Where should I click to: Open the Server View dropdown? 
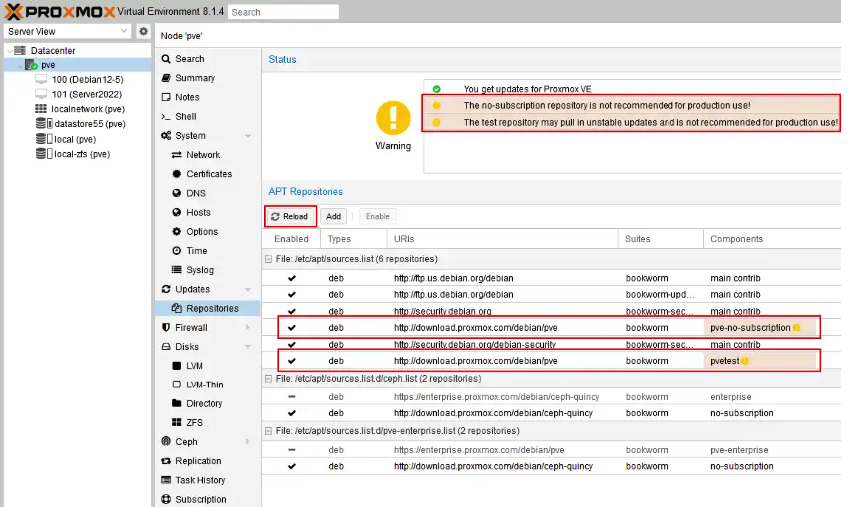point(124,31)
